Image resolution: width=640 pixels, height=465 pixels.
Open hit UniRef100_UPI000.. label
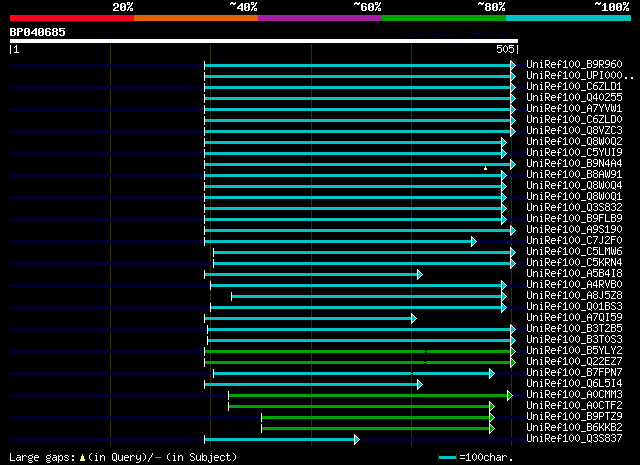(x=580, y=75)
